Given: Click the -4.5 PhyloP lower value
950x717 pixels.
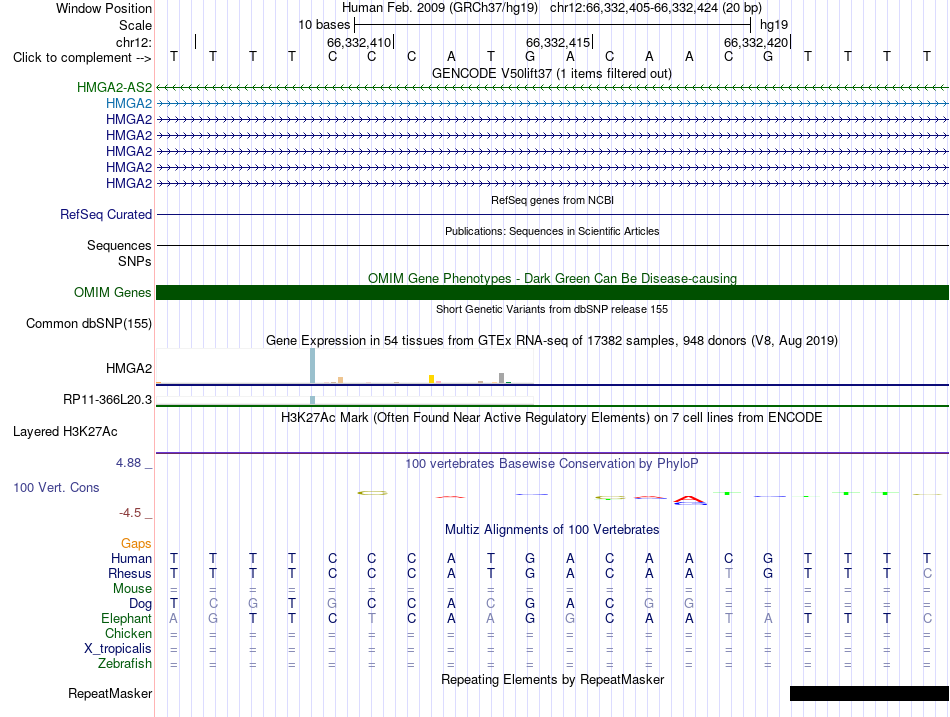Looking at the screenshot, I should click(x=130, y=513).
